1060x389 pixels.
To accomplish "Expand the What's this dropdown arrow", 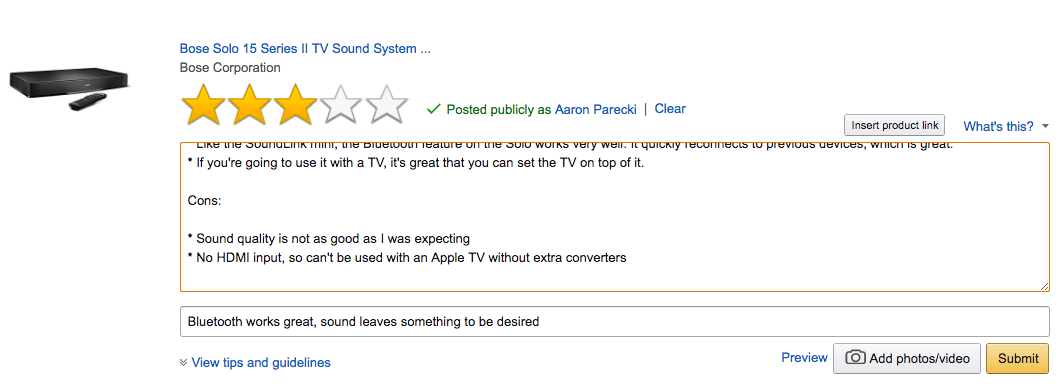I will [1045, 127].
